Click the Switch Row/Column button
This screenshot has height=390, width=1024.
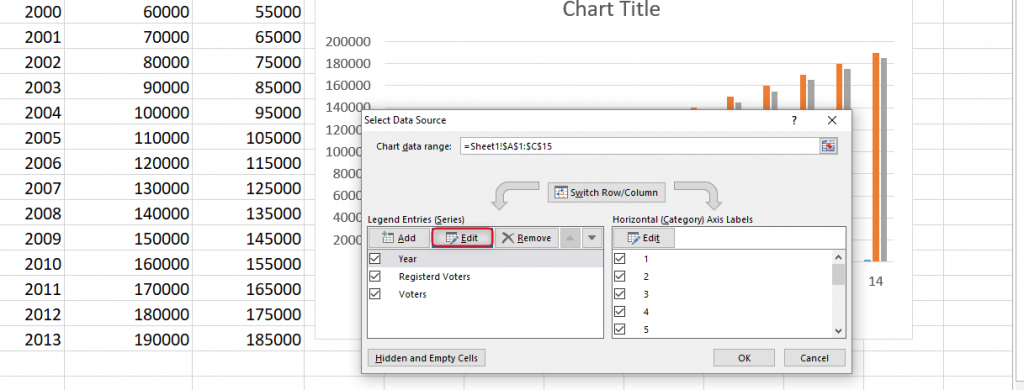click(607, 193)
